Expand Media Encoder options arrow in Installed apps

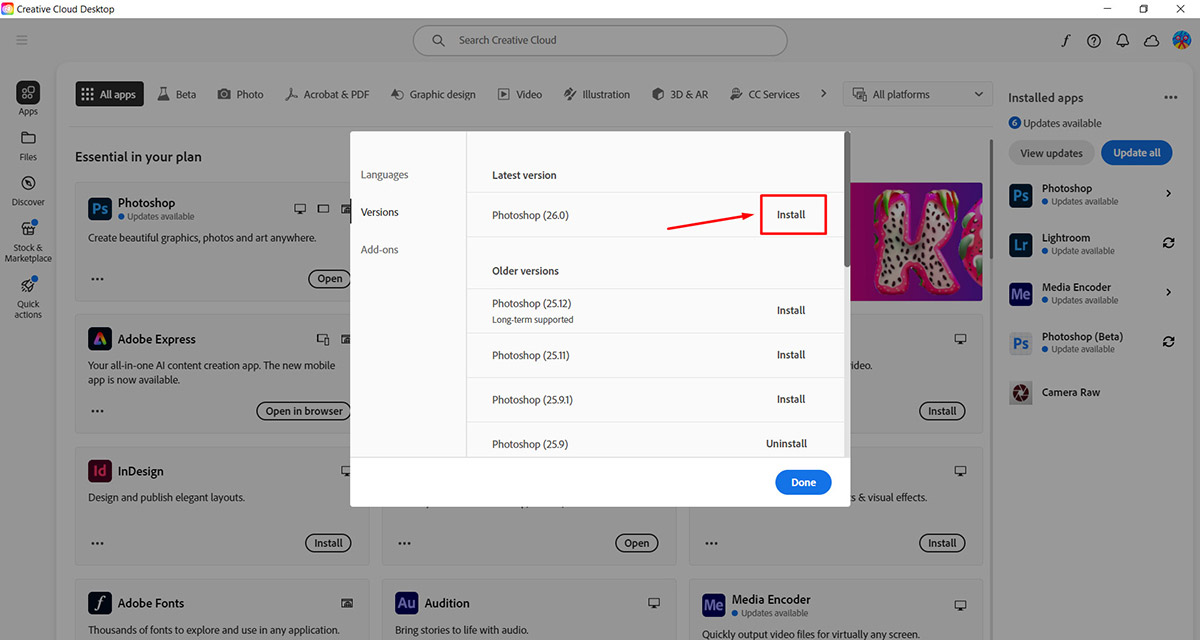pos(1168,293)
